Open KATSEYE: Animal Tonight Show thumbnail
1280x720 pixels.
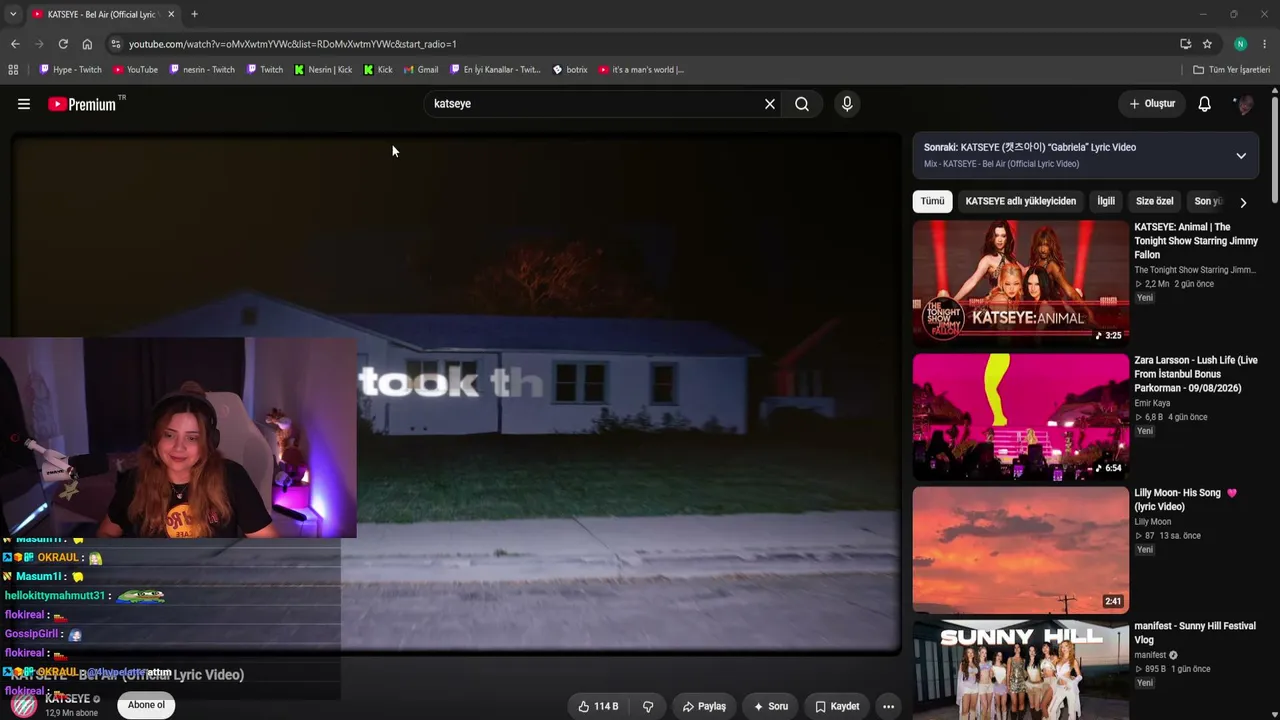(1021, 283)
